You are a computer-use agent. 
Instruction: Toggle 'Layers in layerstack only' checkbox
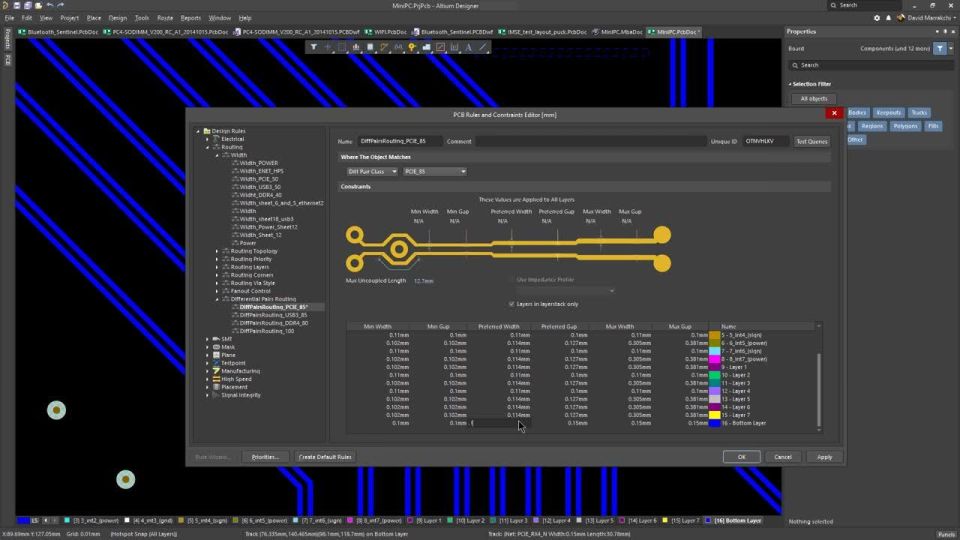coord(511,304)
